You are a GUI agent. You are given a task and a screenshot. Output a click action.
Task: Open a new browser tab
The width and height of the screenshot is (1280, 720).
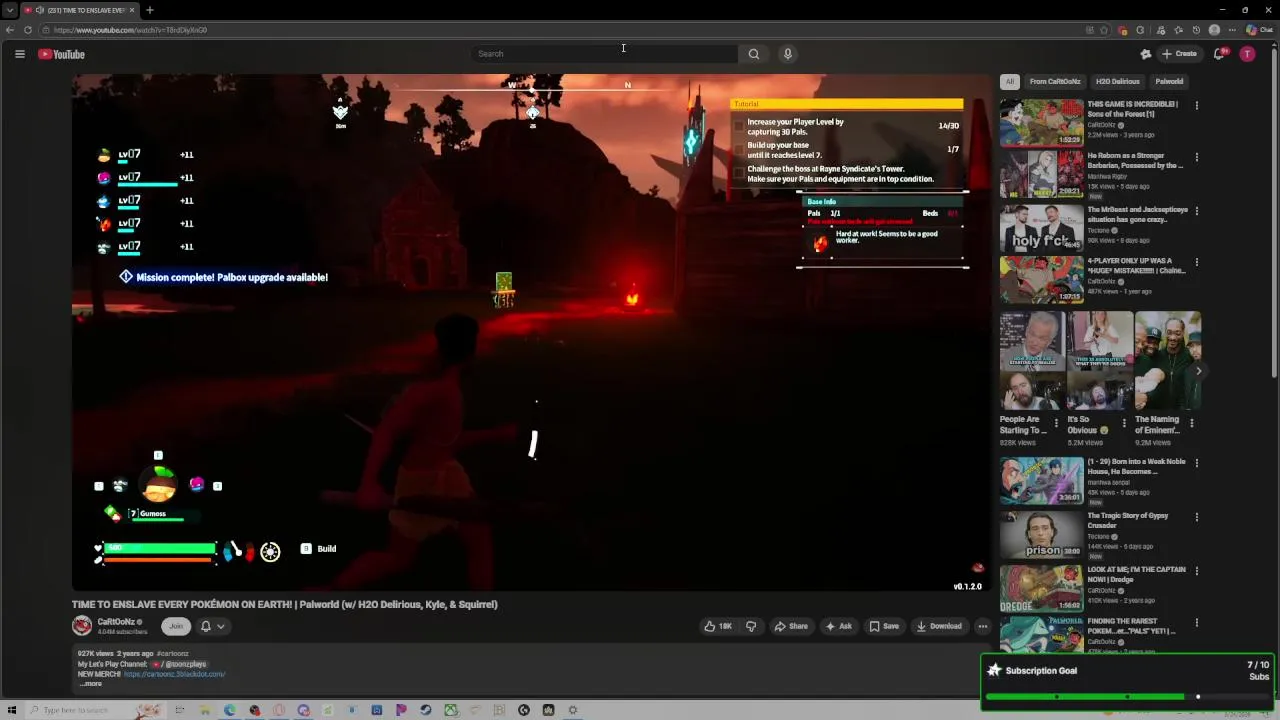(149, 10)
